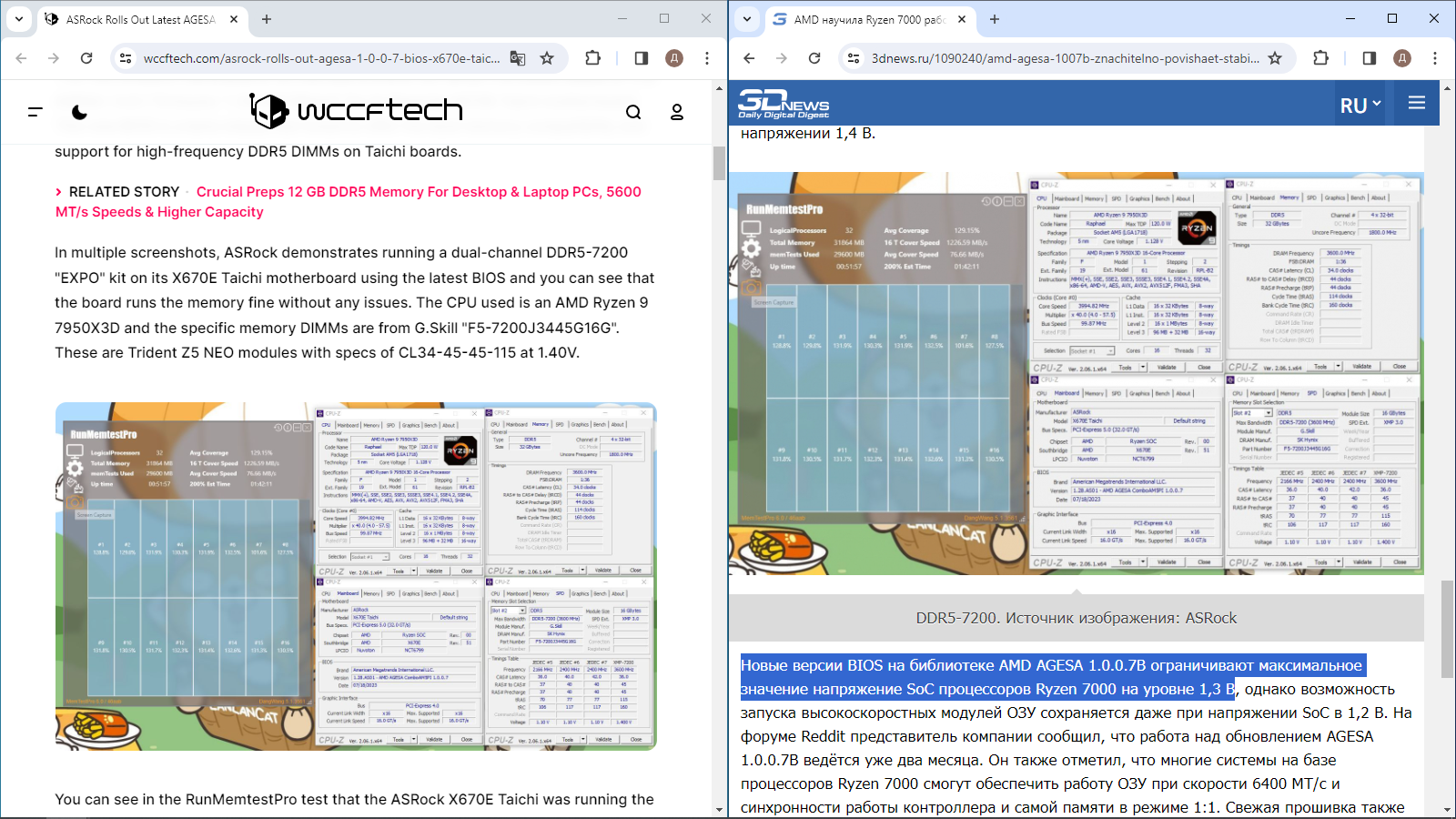Toggle side panel in left window
The height and width of the screenshot is (819, 1456).
[x=642, y=58]
